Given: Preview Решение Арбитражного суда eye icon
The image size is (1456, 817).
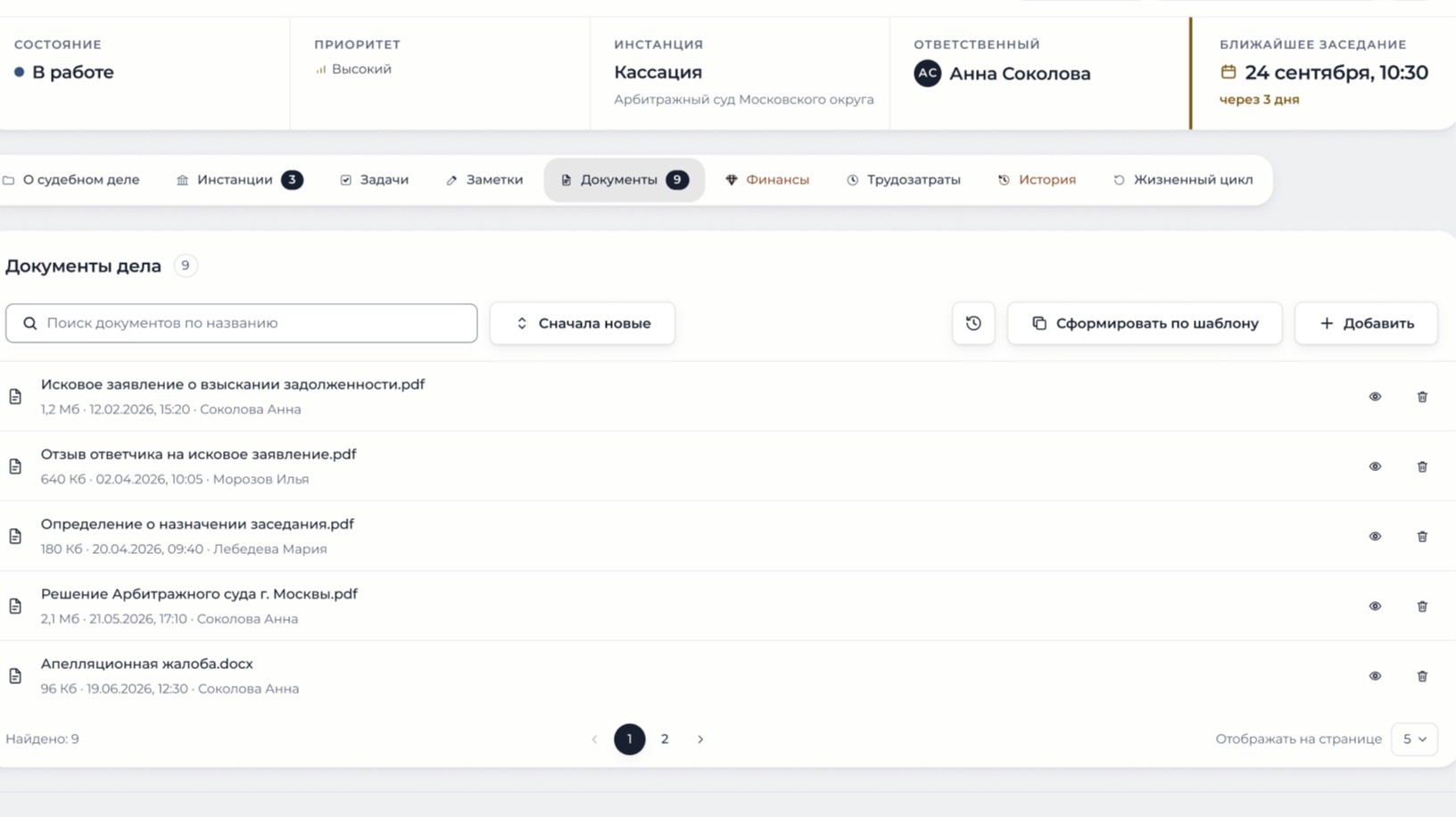Looking at the screenshot, I should [1375, 607].
